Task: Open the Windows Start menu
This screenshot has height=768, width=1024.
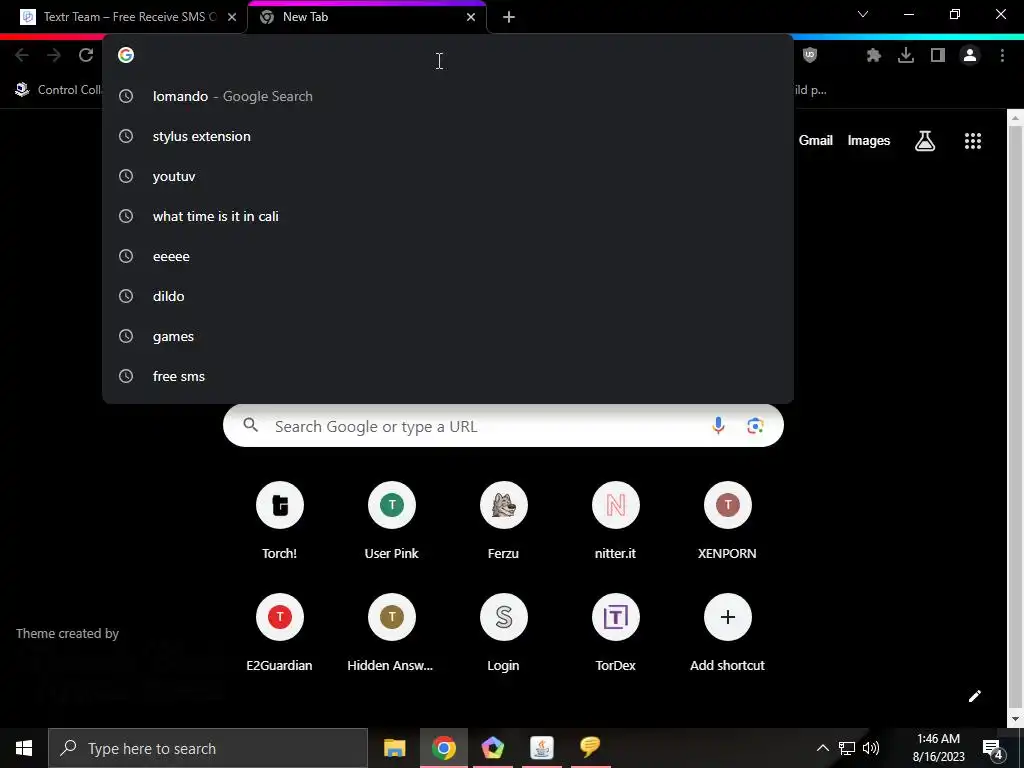Action: 24,748
